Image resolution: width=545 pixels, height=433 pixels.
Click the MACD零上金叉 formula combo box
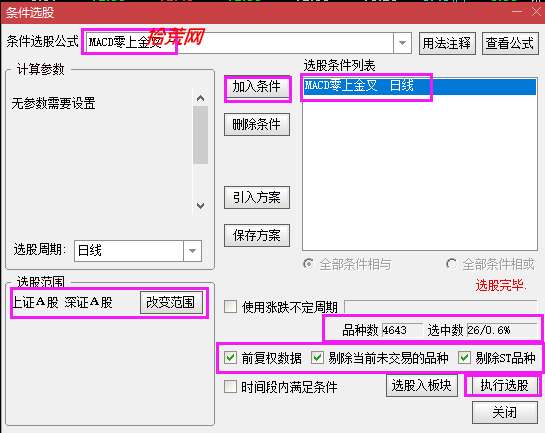[249, 43]
